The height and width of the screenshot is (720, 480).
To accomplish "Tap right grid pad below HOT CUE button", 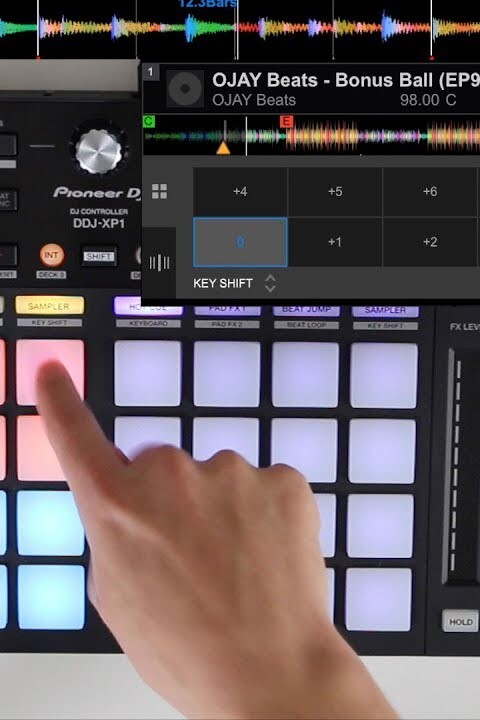I will click(147, 373).
